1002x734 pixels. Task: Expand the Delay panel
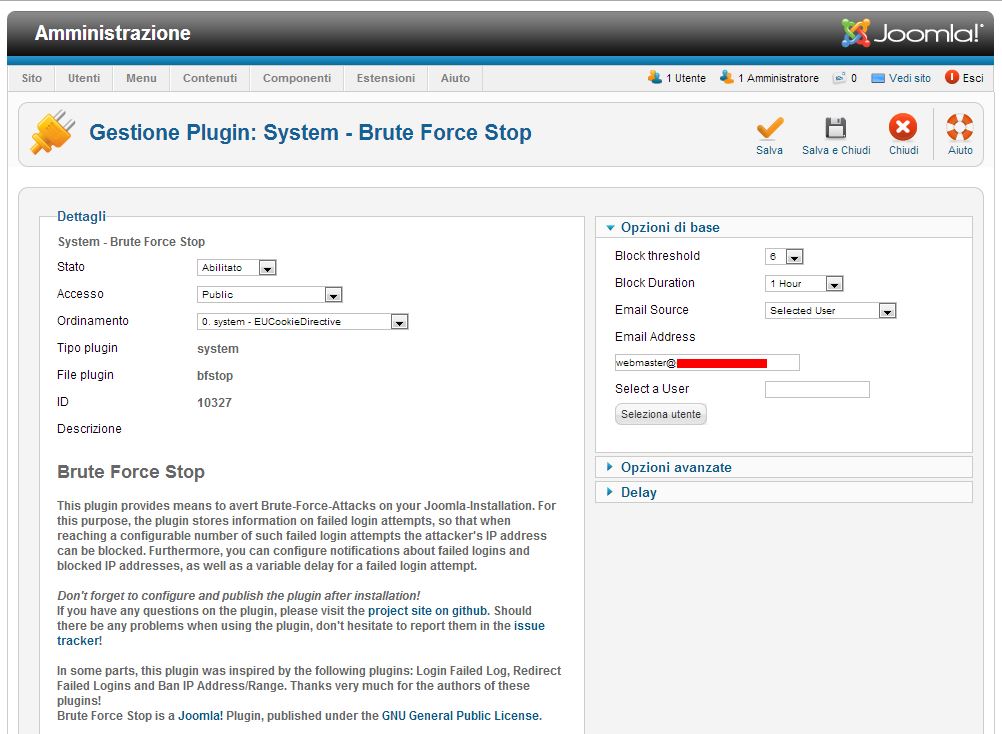(783, 492)
